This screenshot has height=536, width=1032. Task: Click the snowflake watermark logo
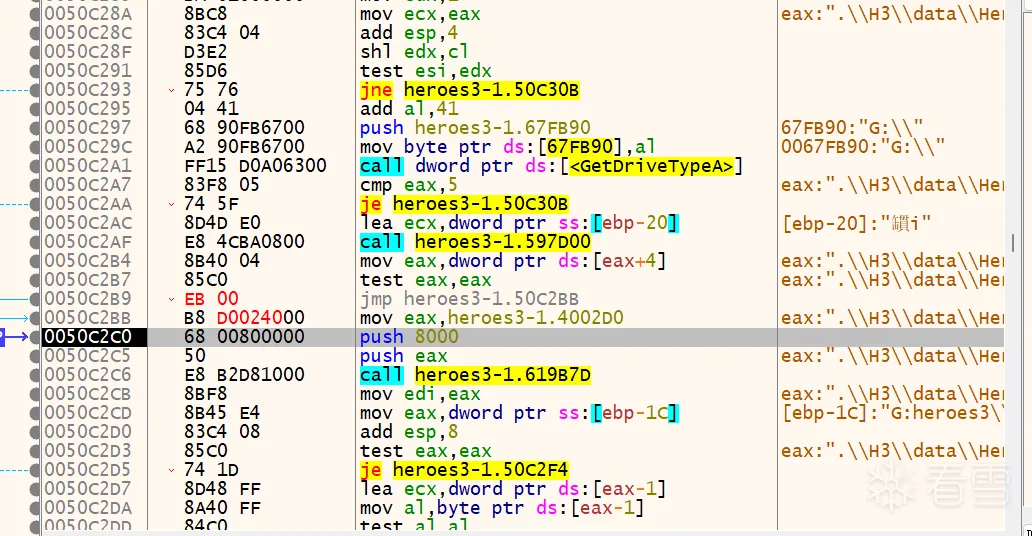coord(885,489)
